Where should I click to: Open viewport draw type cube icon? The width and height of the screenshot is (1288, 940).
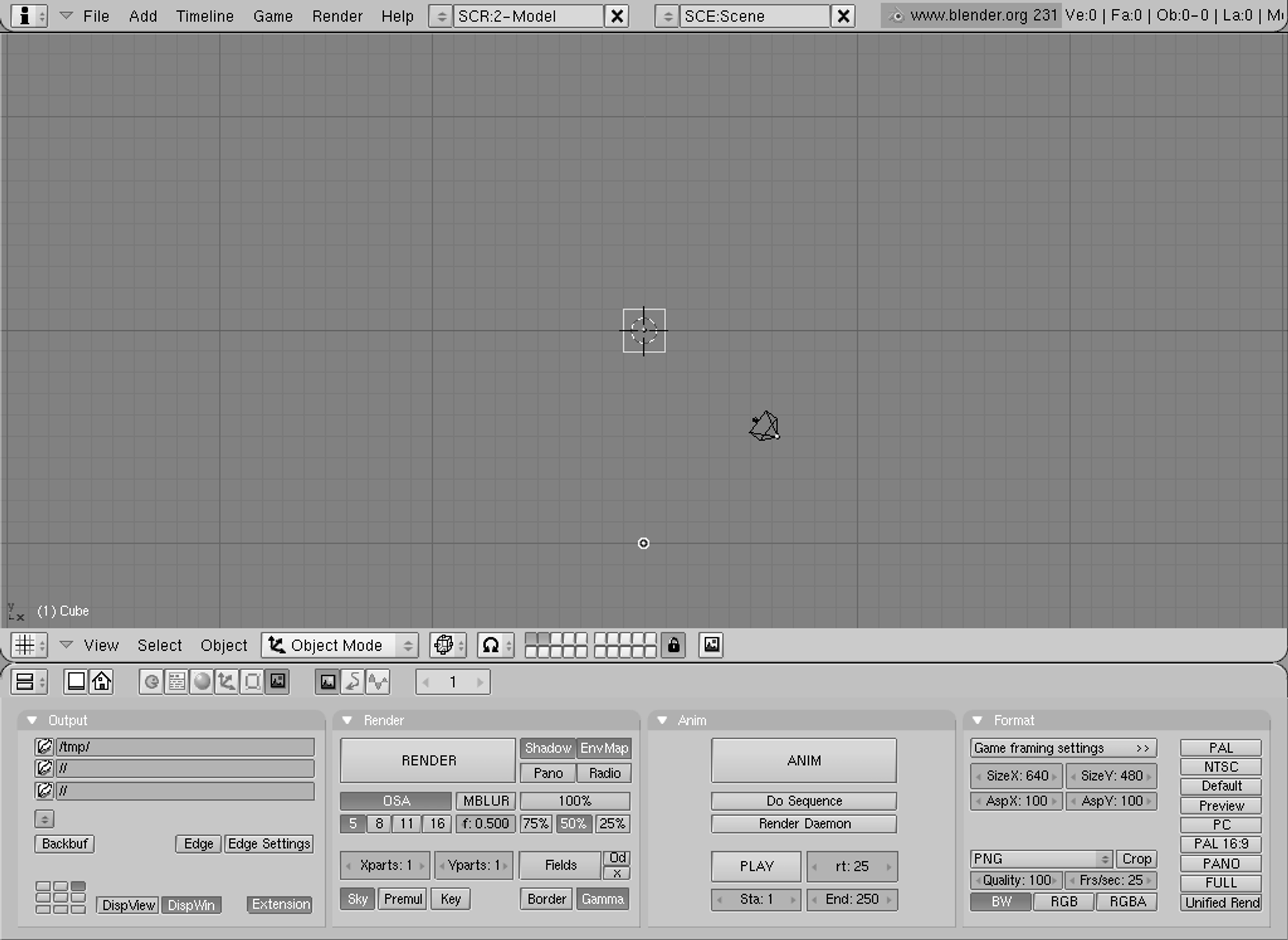(x=448, y=645)
